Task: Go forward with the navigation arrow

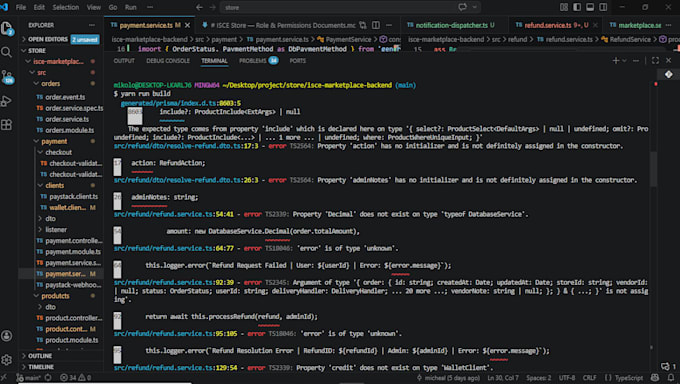Action: click(x=212, y=7)
